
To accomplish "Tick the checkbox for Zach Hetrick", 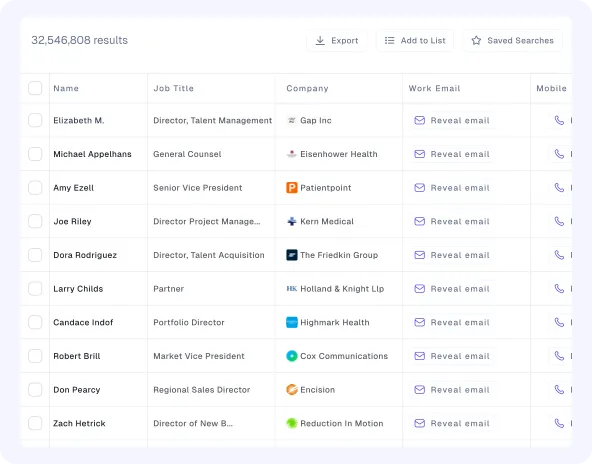I will 35,423.
